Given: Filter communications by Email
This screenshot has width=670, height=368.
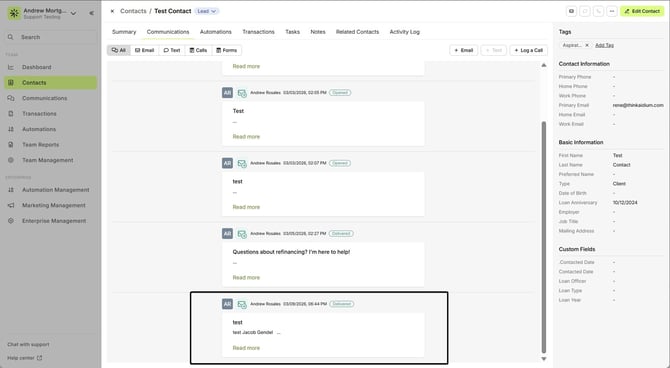Looking at the screenshot, I should tap(144, 50).
